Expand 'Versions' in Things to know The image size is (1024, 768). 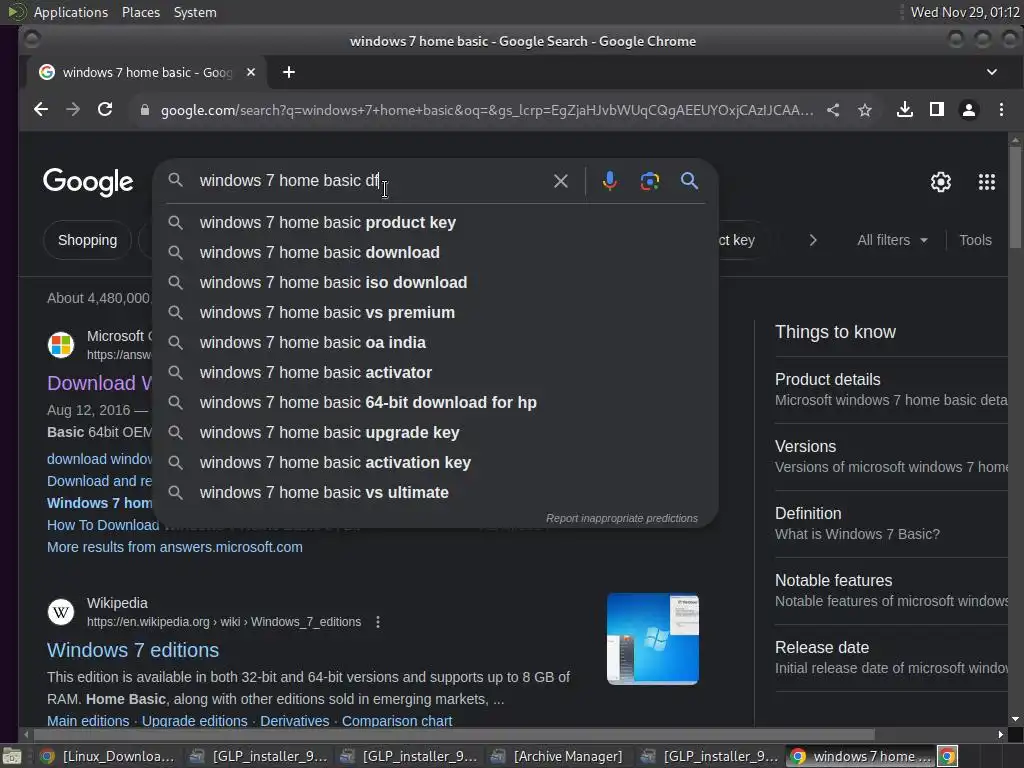point(891,456)
